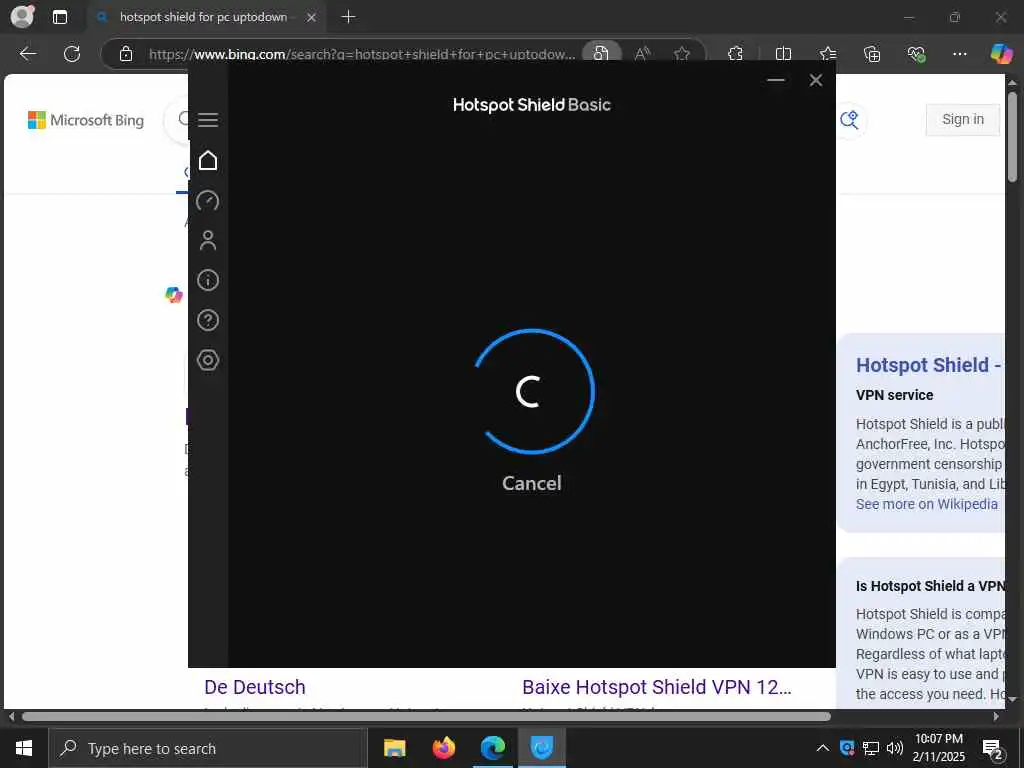Click the Copilot icon on Bing page
The image size is (1024, 768).
[174, 295]
